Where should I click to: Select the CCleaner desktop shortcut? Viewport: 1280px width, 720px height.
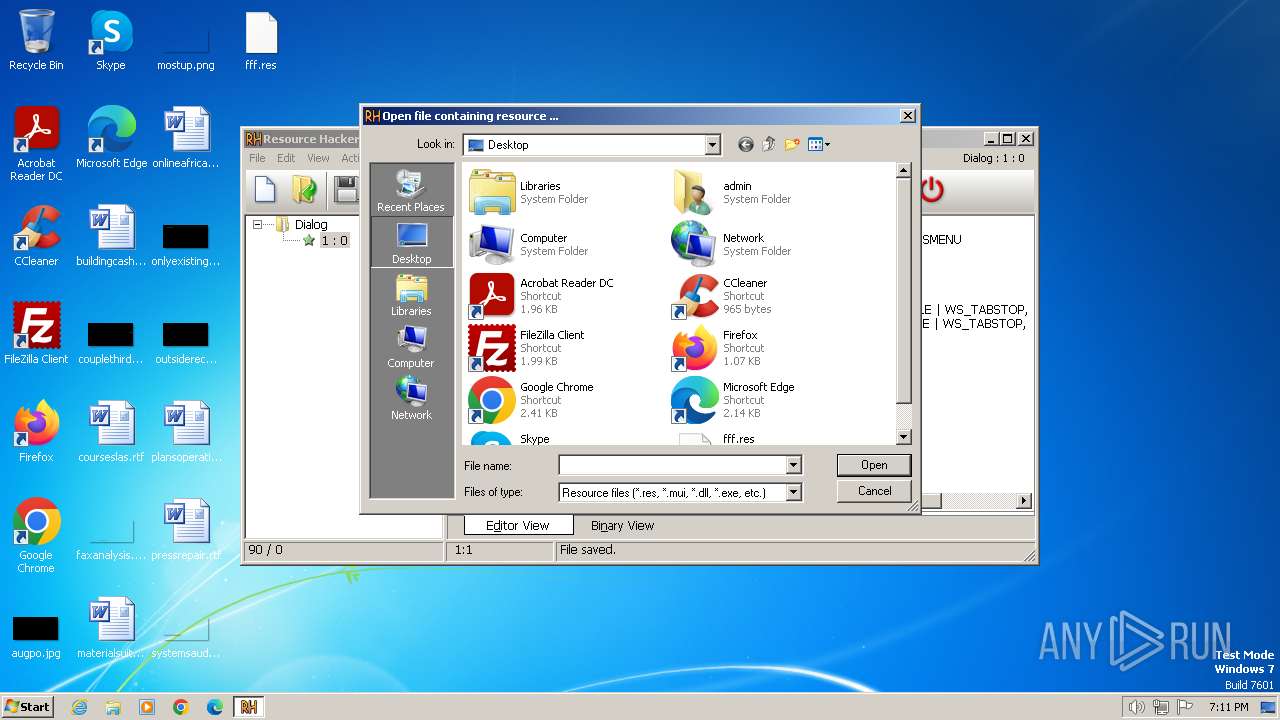tap(36, 236)
